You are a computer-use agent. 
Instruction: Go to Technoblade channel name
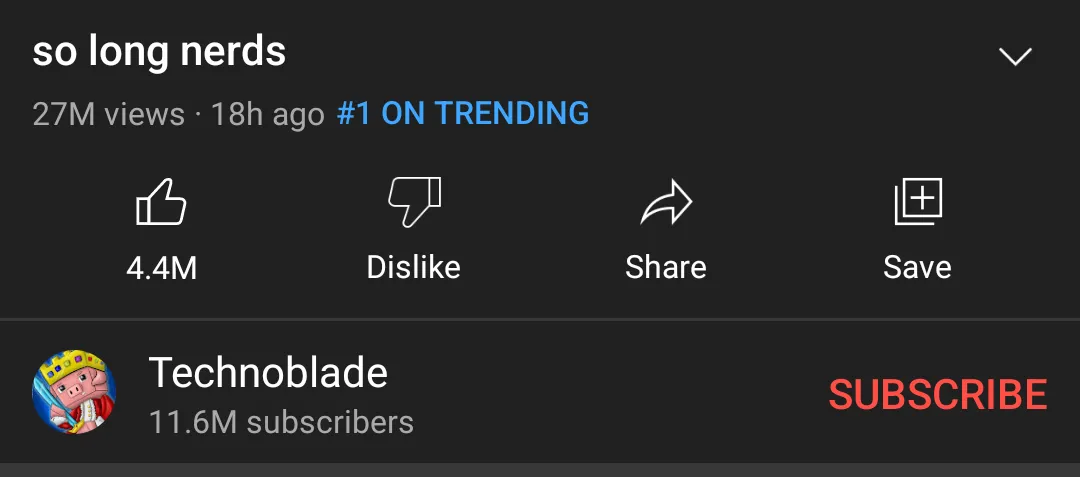click(x=268, y=373)
